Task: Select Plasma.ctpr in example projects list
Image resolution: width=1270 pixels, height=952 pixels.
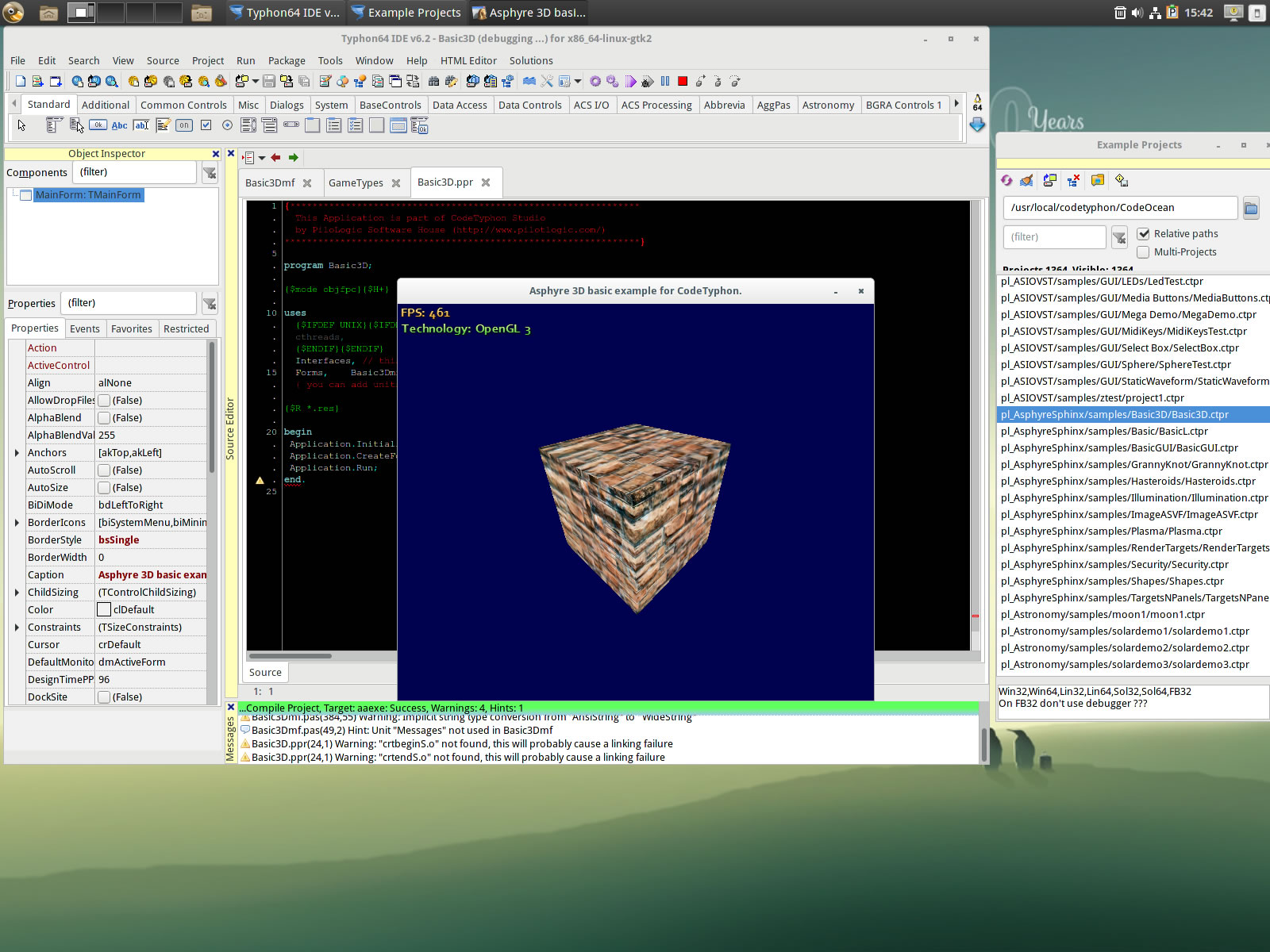Action: pyautogui.click(x=1111, y=532)
